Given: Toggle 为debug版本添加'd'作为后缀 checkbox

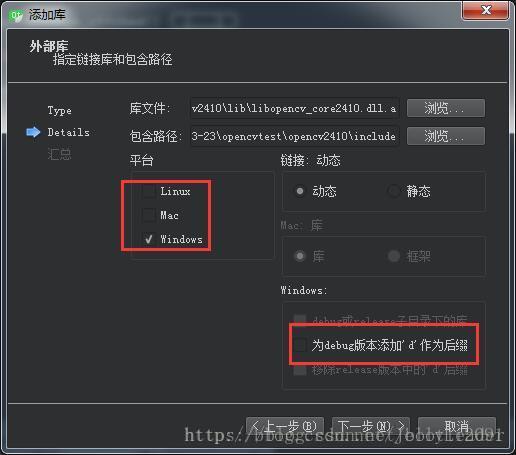Looking at the screenshot, I should [x=300, y=345].
